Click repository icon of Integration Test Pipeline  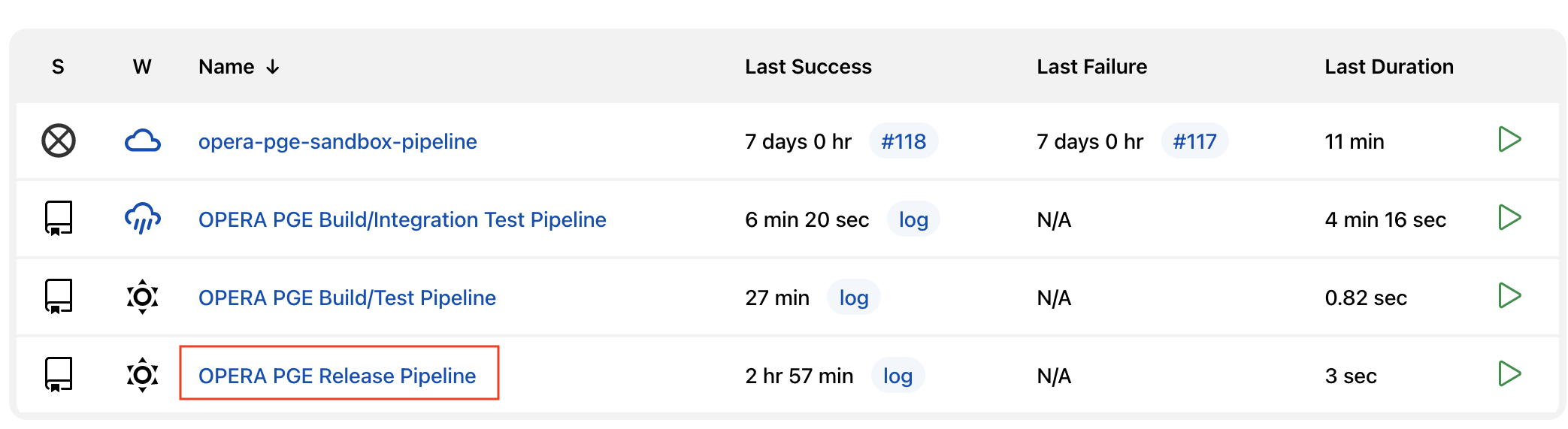59,219
